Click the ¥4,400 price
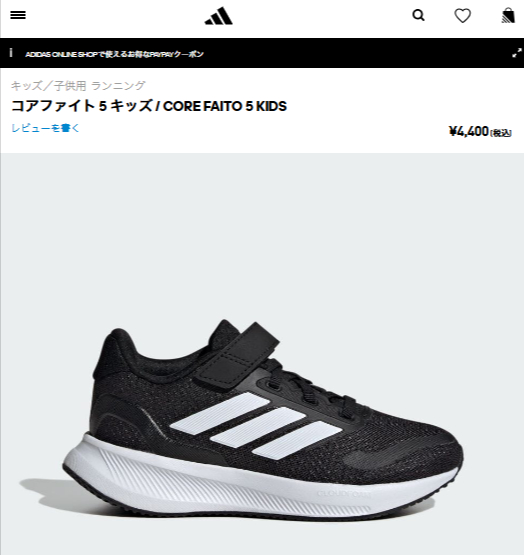 (x=469, y=131)
